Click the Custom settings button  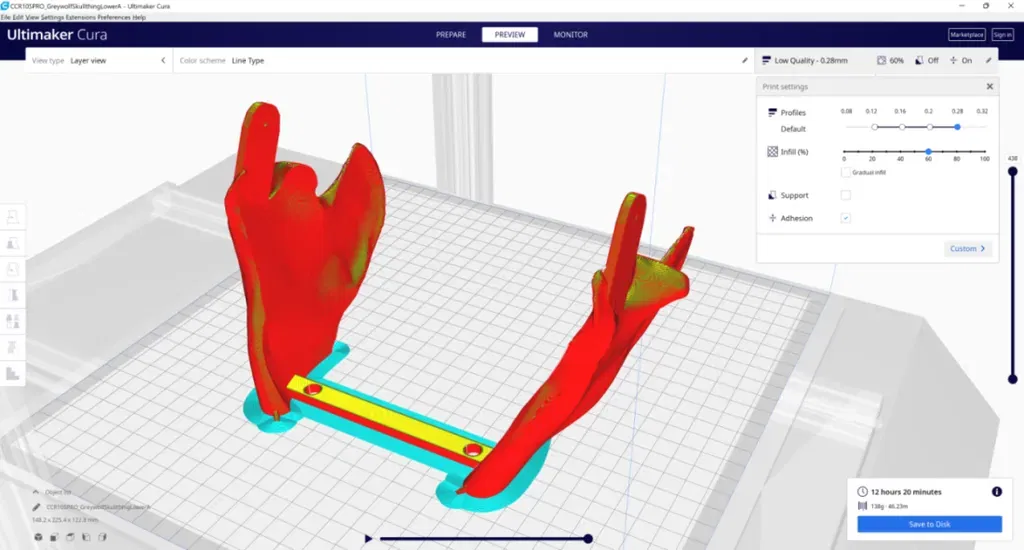coord(967,248)
